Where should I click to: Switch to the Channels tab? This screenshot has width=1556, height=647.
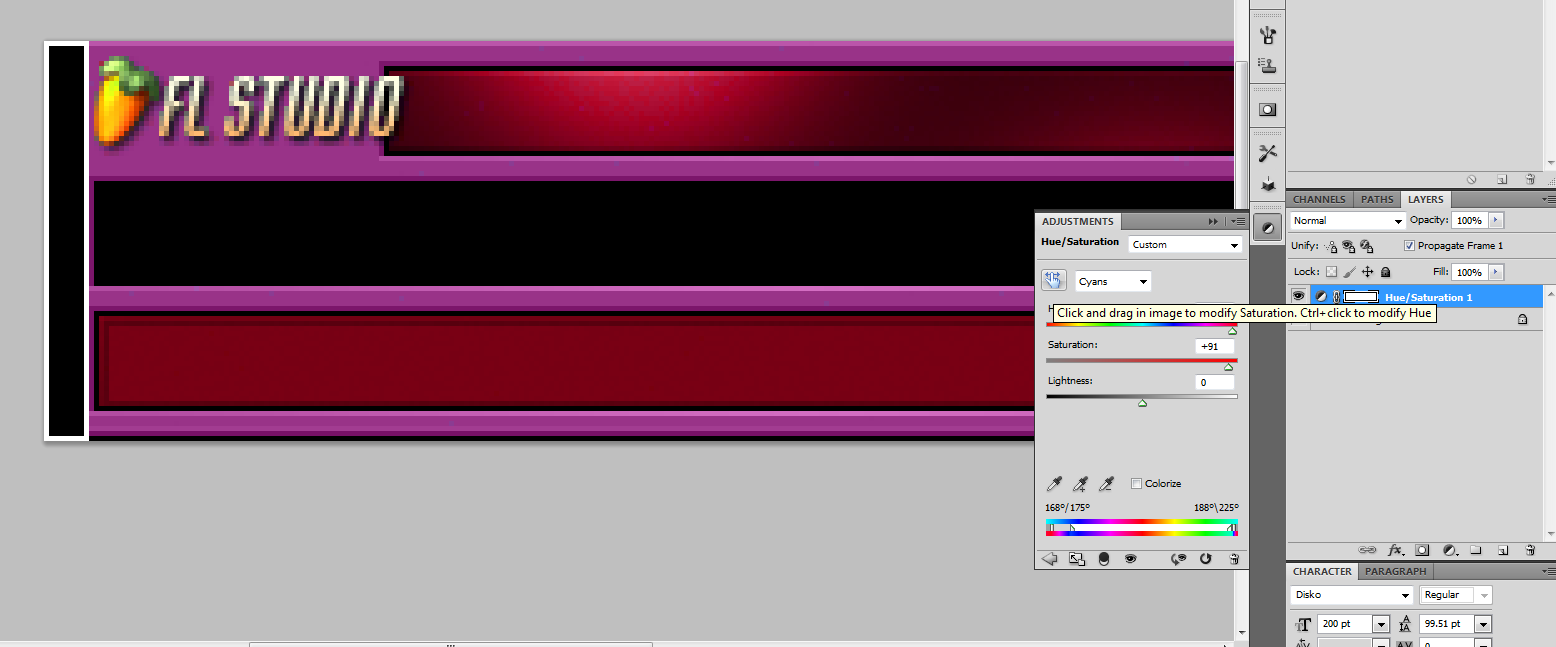[1319, 200]
